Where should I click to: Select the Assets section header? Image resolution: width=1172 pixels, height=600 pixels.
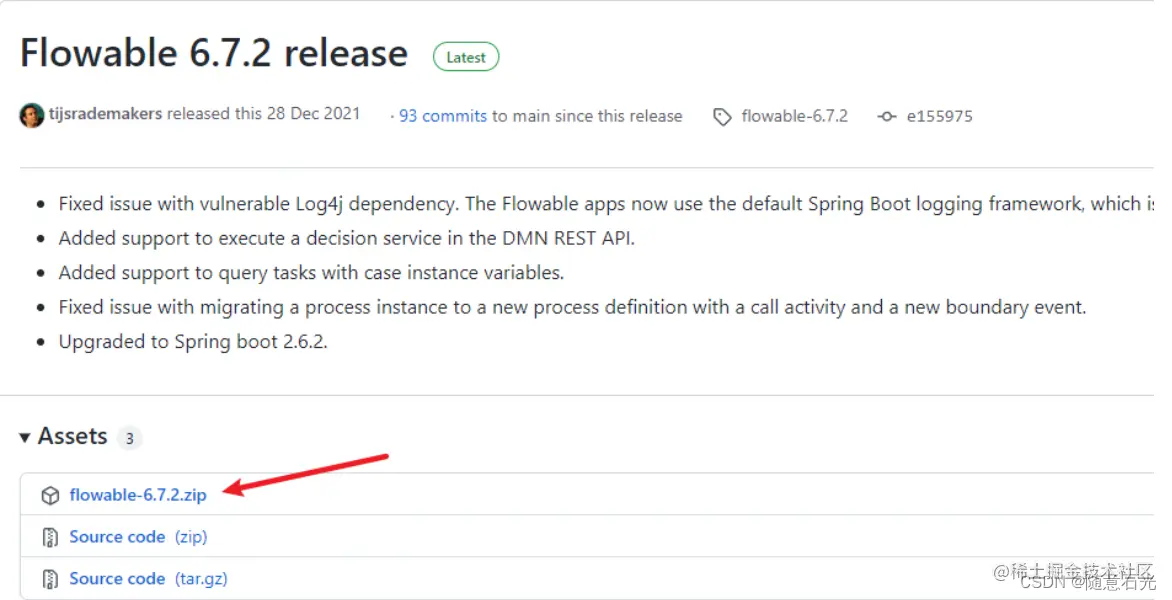pos(73,437)
